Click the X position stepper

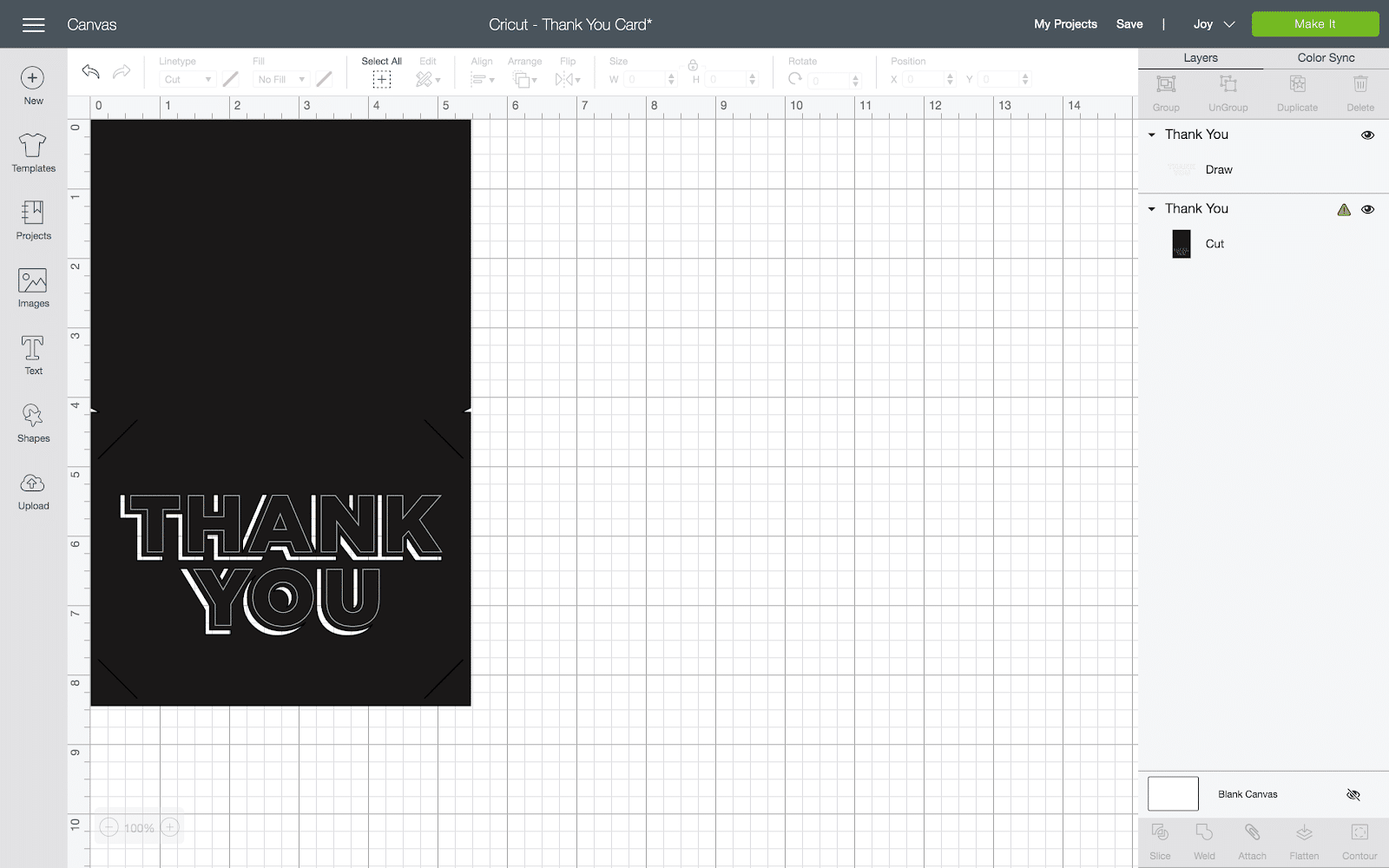pos(950,79)
